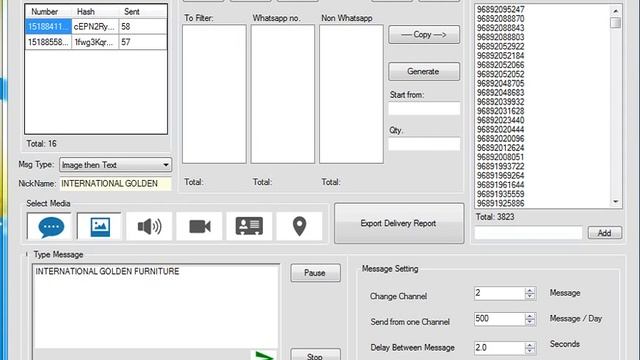Viewport: 640px width, 360px height.
Task: Click the To Filter list box
Action: [x=214, y=94]
